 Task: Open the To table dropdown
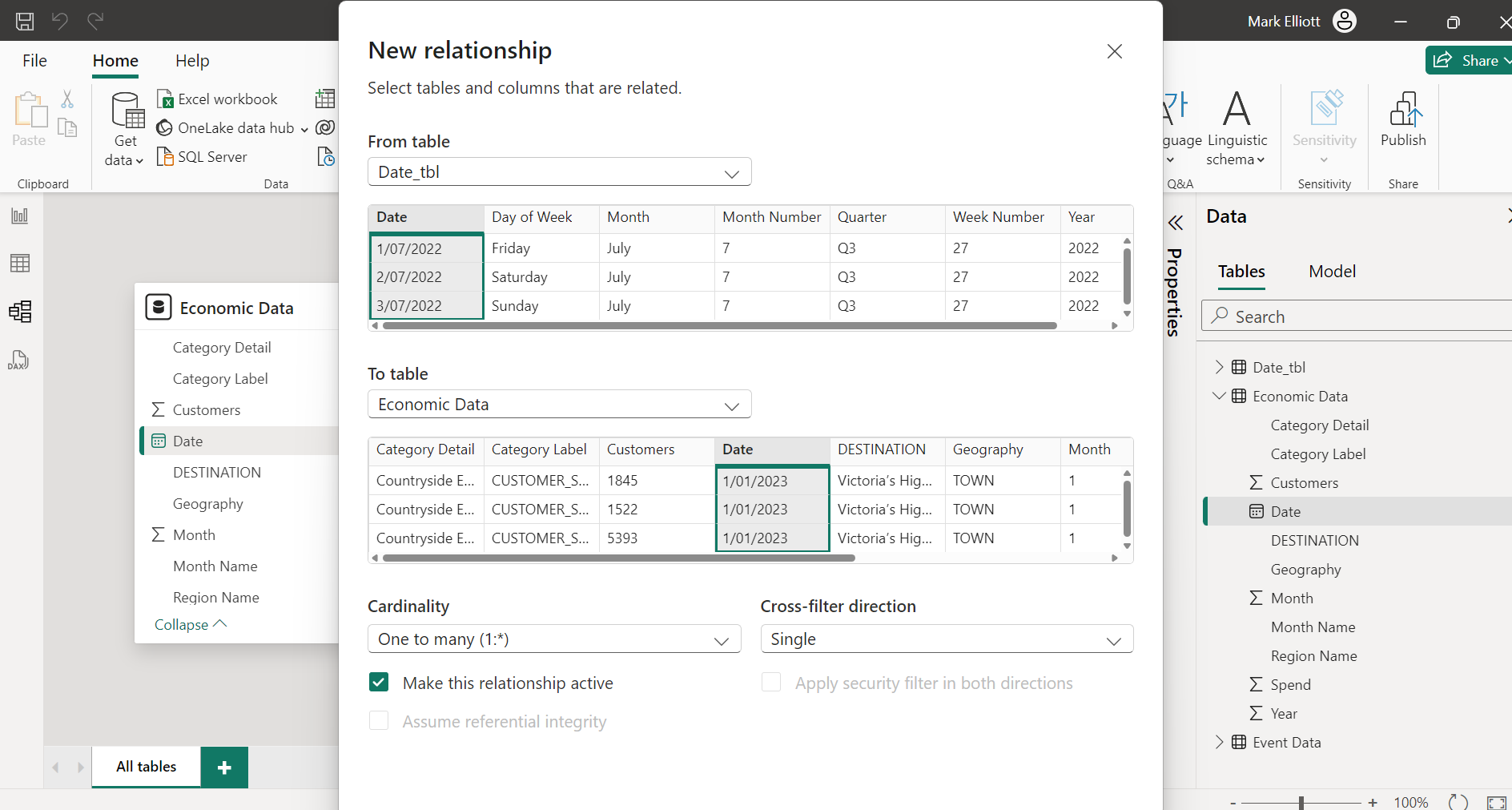click(x=559, y=405)
